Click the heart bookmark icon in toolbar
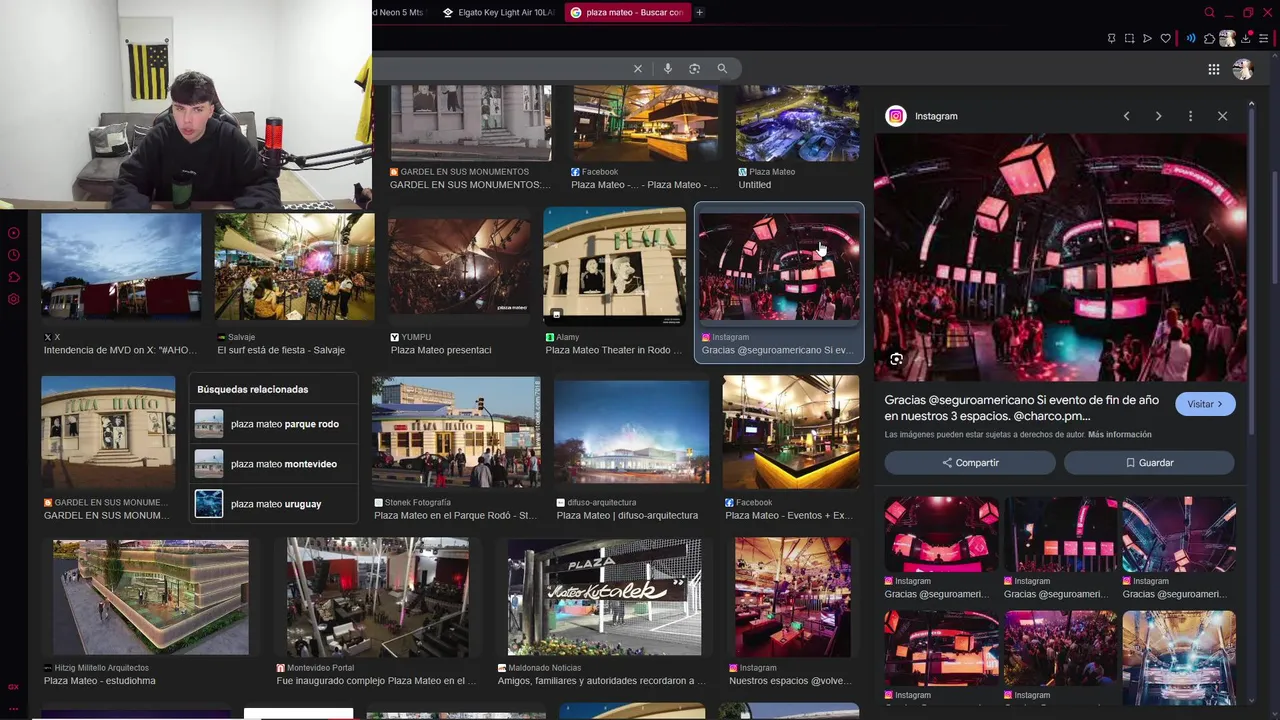Image resolution: width=1280 pixels, height=720 pixels. click(x=1165, y=39)
